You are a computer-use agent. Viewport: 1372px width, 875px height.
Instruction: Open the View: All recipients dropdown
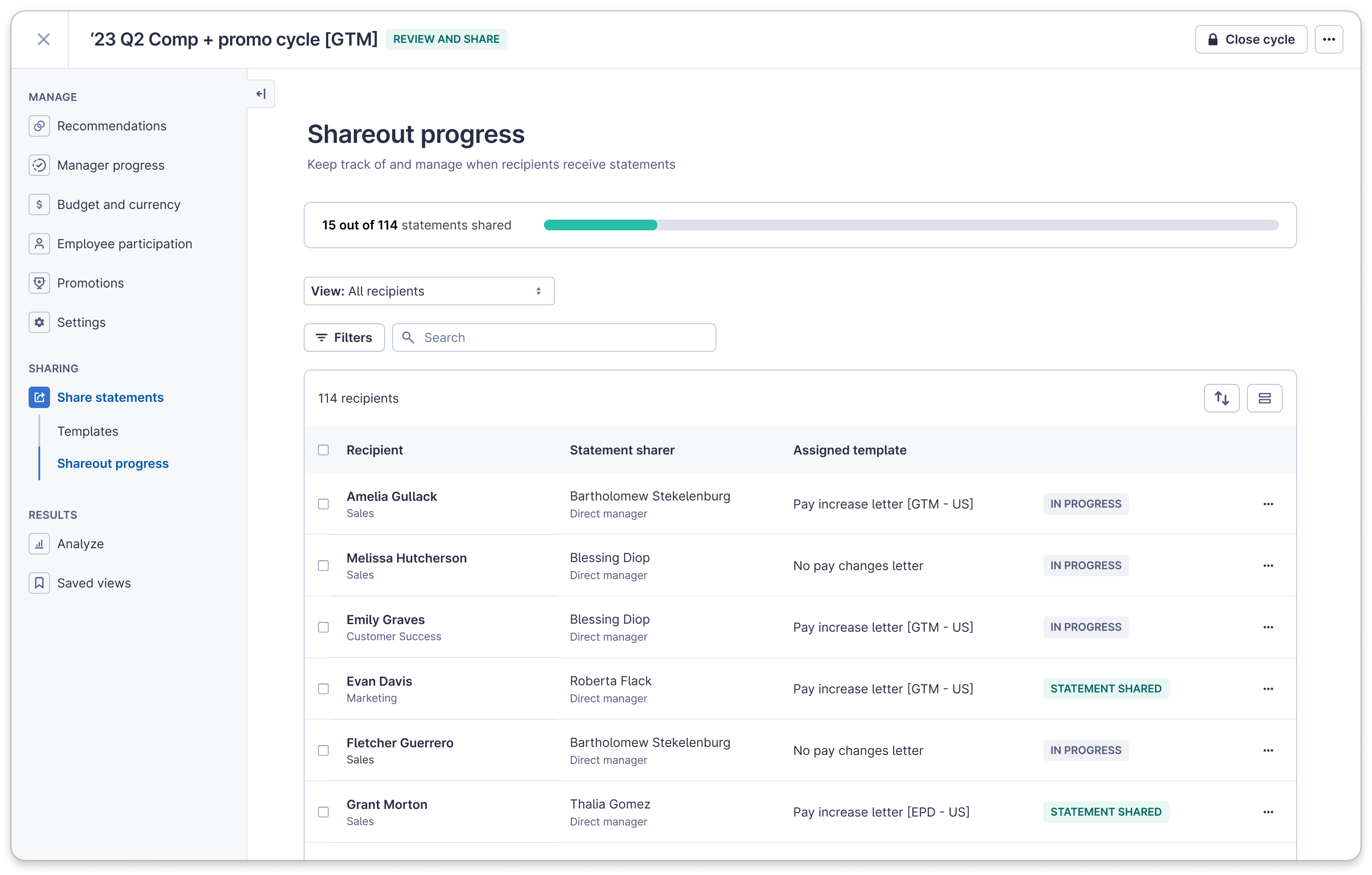pyautogui.click(x=428, y=291)
